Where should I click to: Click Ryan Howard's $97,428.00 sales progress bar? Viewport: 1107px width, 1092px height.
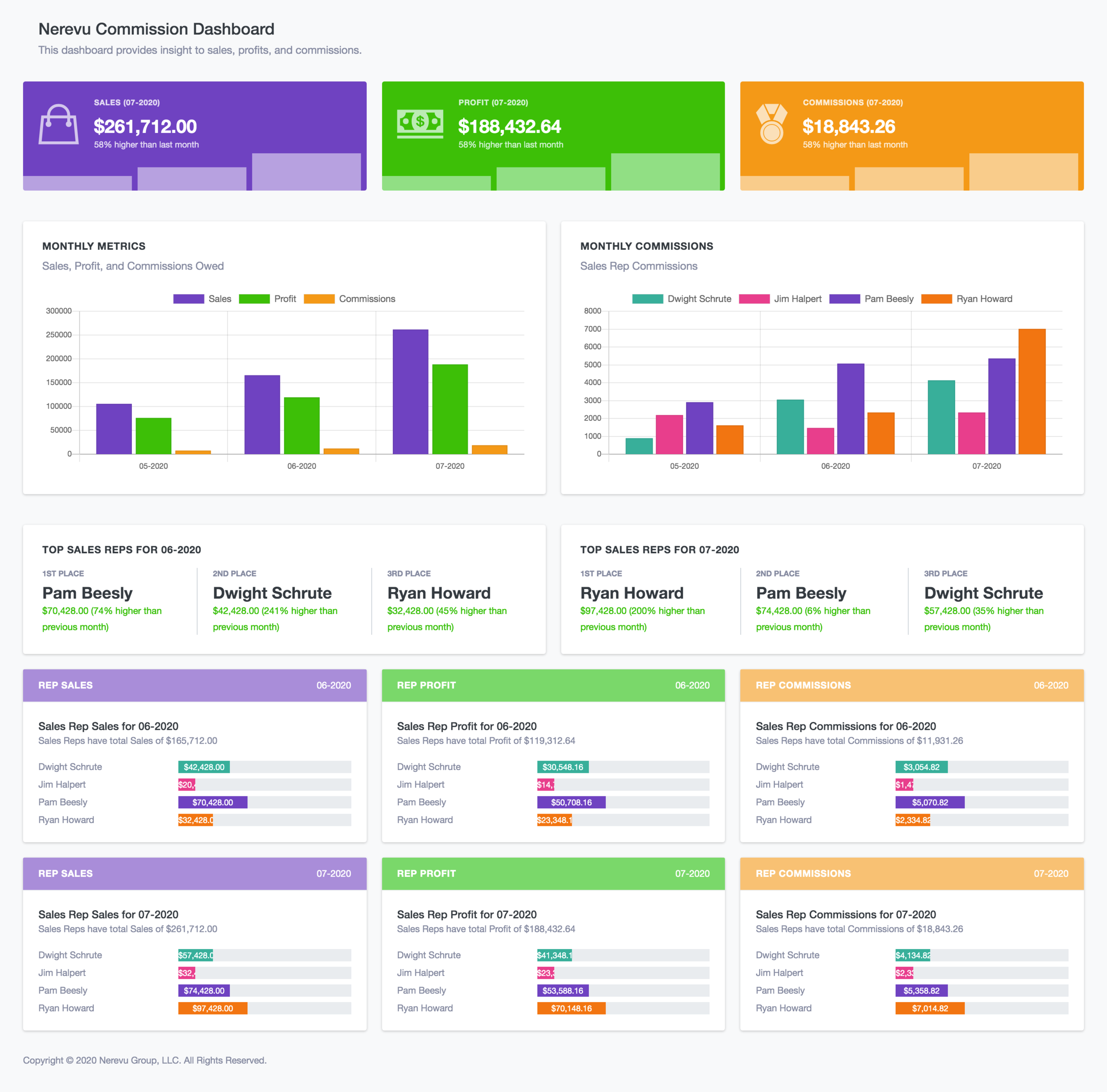(x=213, y=1008)
